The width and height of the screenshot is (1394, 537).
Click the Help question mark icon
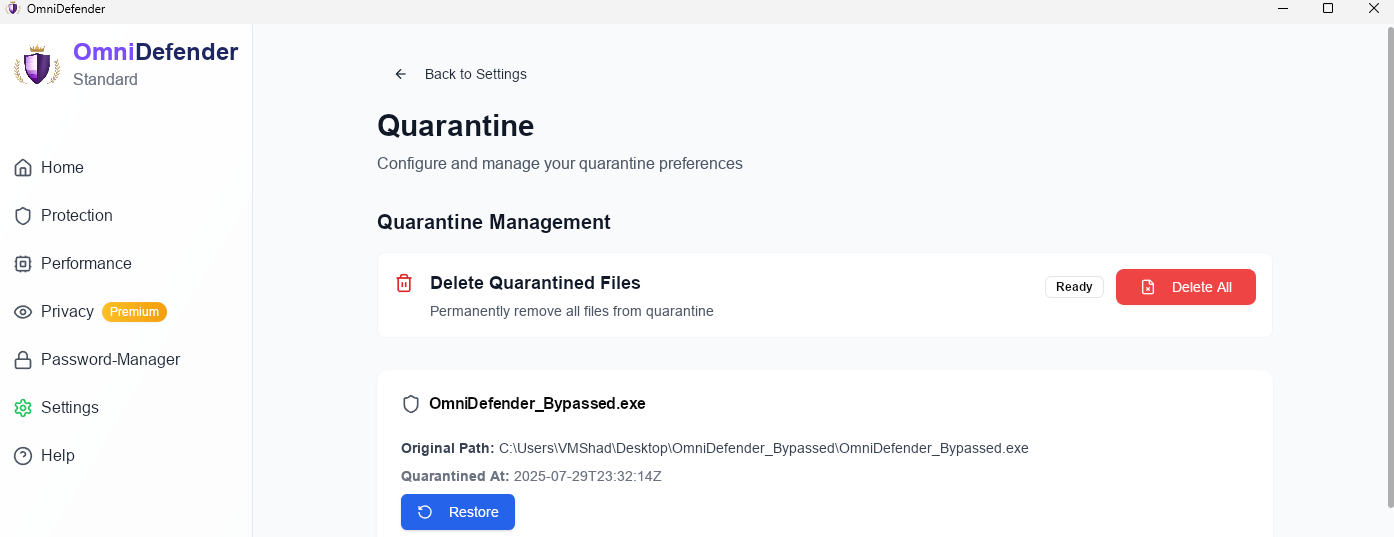click(x=23, y=456)
